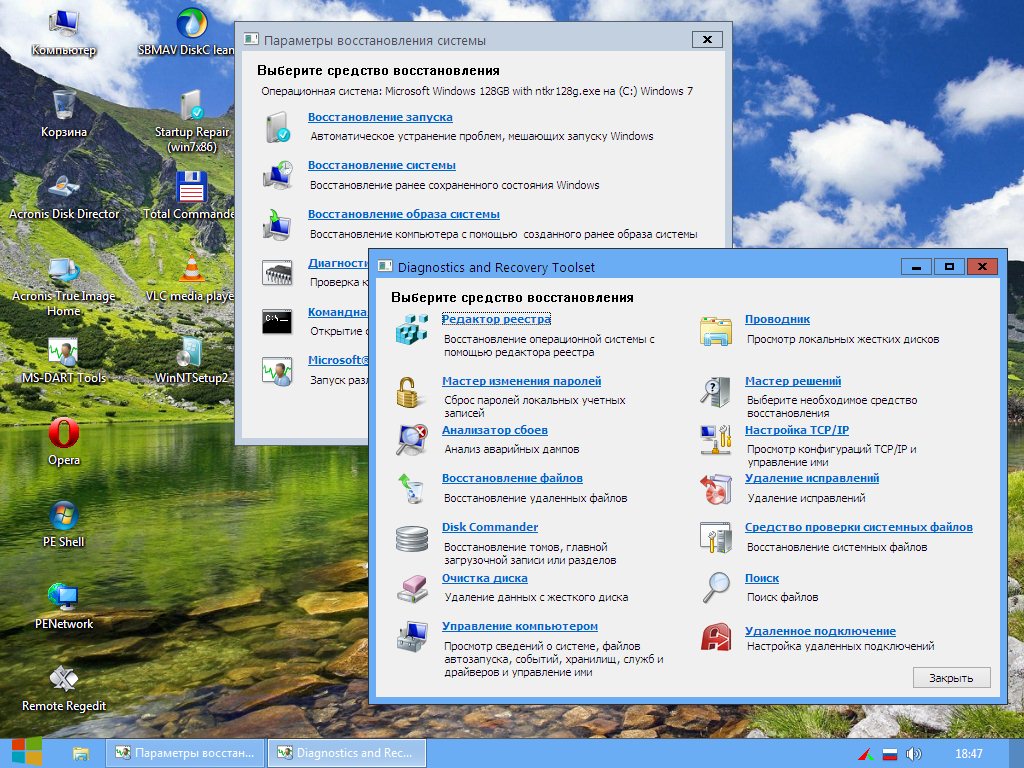Viewport: 1024px width, 768px height.
Task: Open the 'Восстановление файлов' link
Action: tap(512, 478)
